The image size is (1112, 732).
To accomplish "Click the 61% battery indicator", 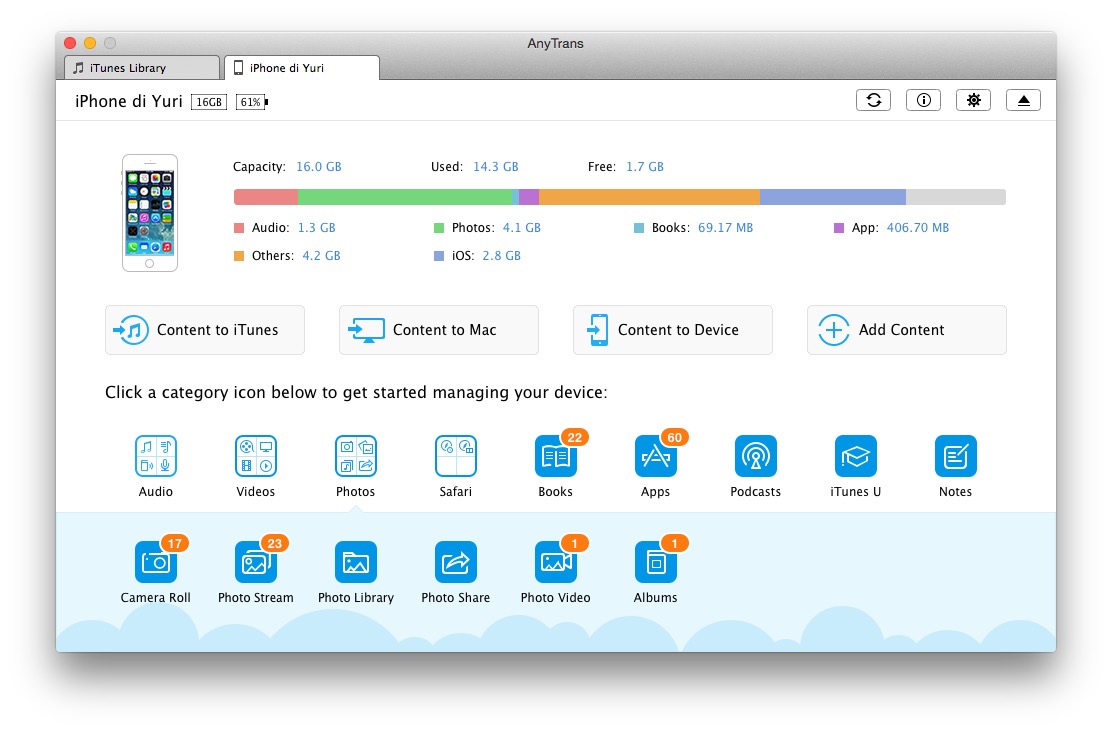I will pos(252,102).
